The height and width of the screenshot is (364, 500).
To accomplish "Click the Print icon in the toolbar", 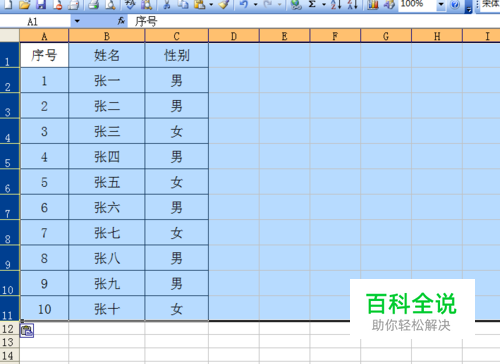I will click(73, 4).
